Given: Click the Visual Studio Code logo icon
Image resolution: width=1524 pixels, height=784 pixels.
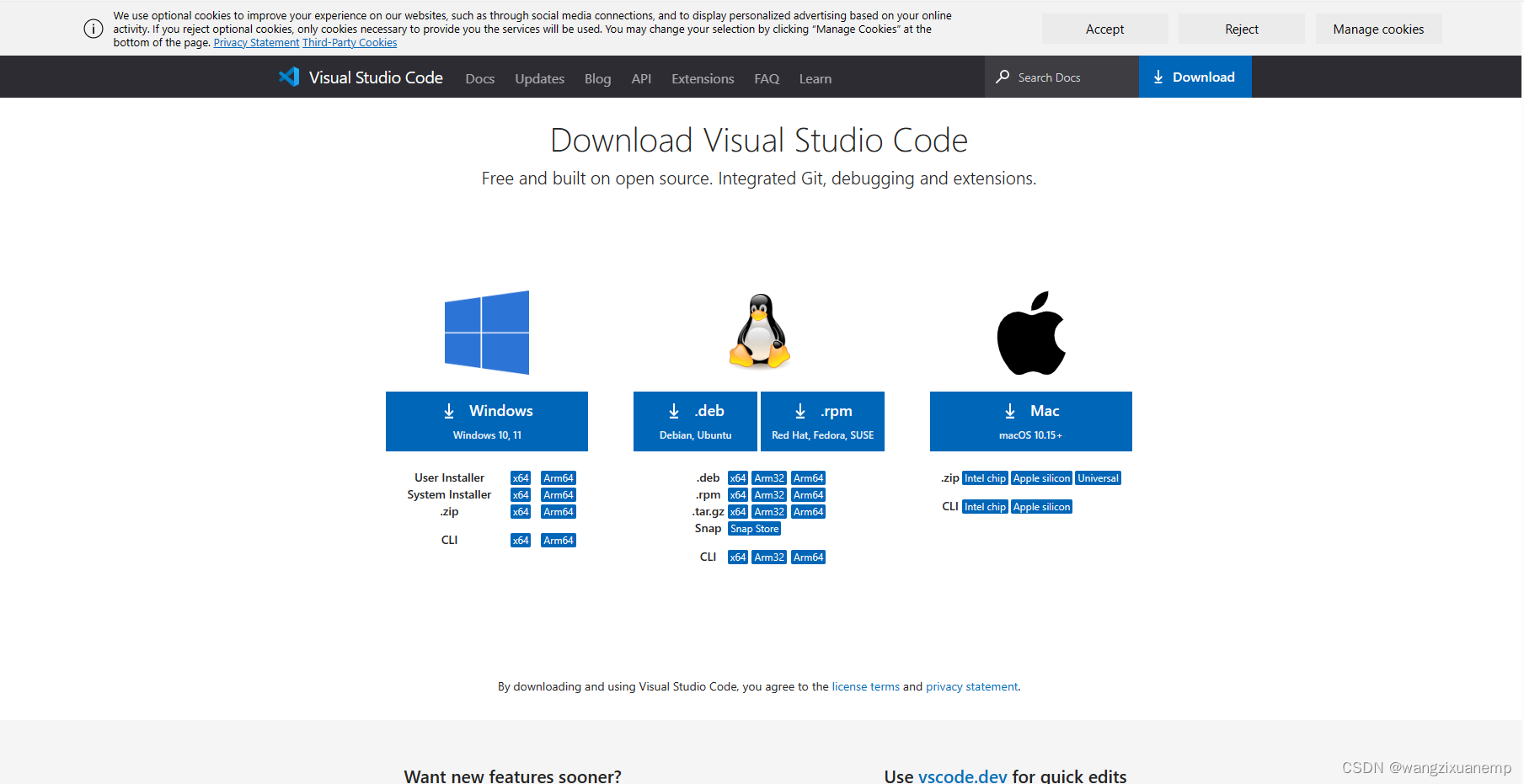Looking at the screenshot, I should point(289,77).
